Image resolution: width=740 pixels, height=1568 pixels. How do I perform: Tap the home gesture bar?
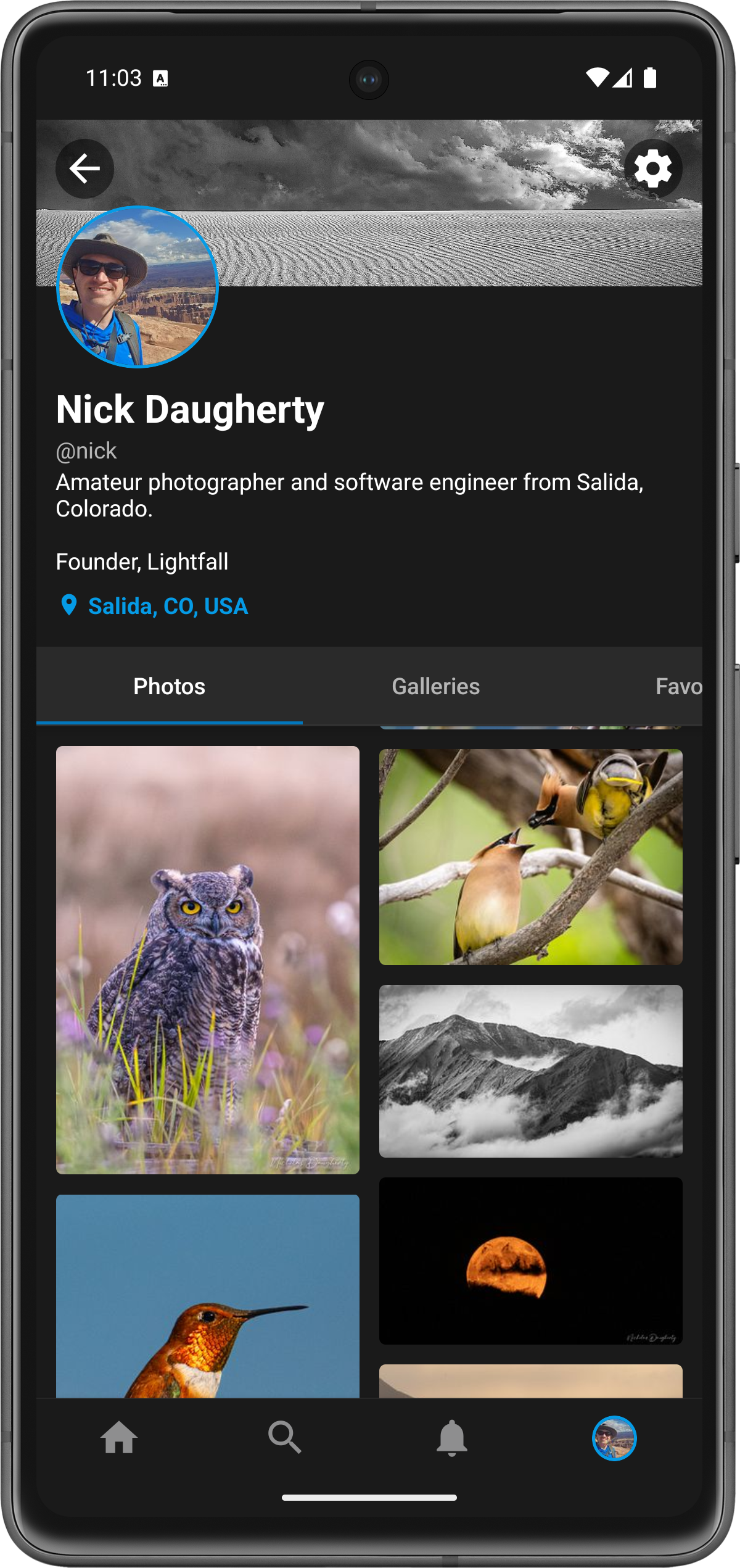[369, 1498]
